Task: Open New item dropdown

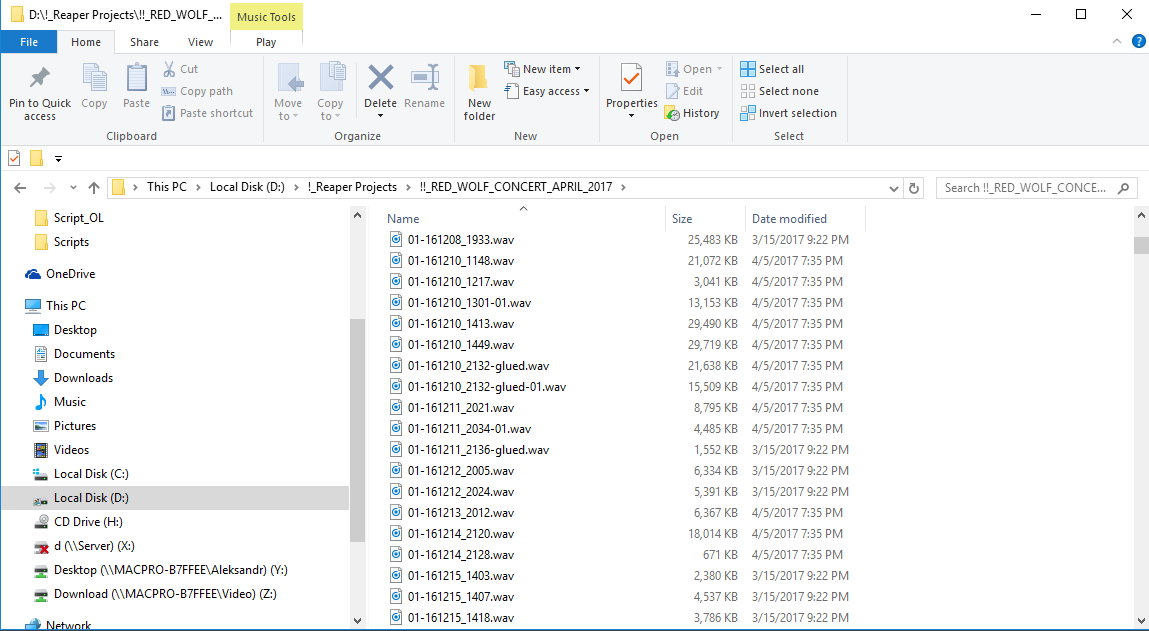Action: pos(543,69)
